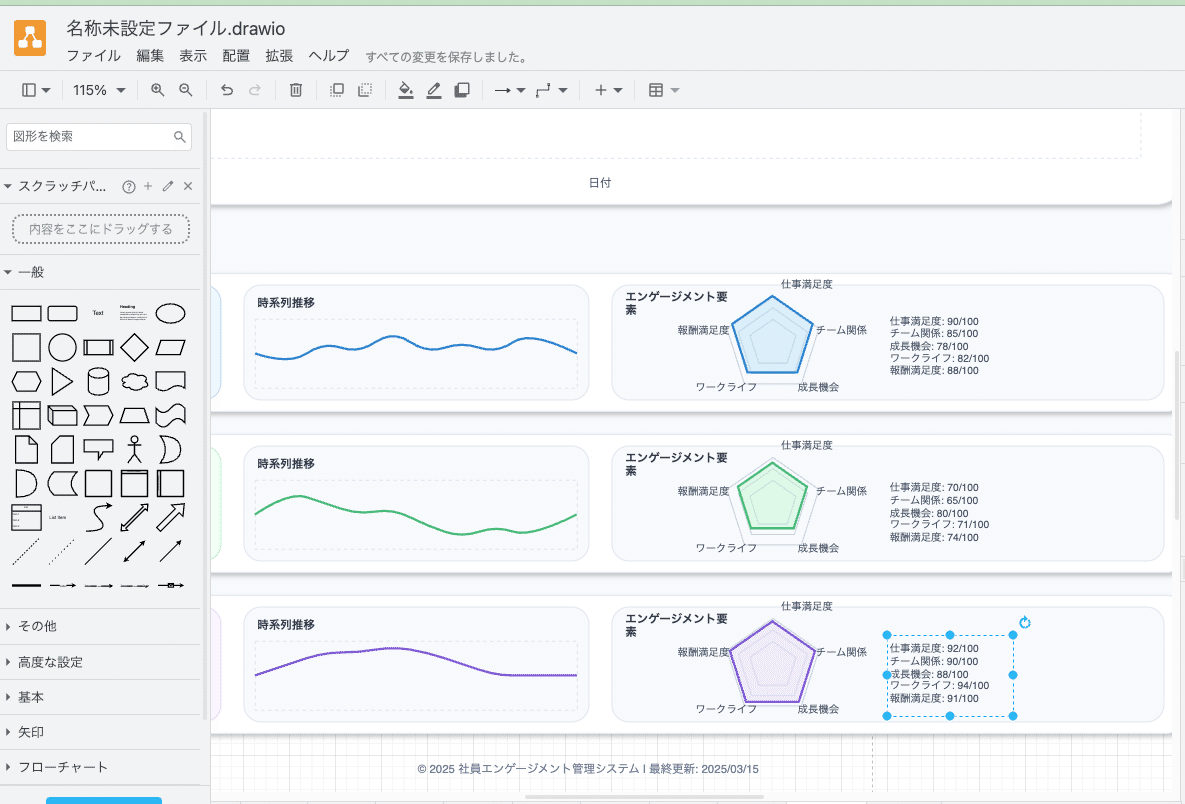Add an item to the scratchpad with plus icon

point(147,185)
